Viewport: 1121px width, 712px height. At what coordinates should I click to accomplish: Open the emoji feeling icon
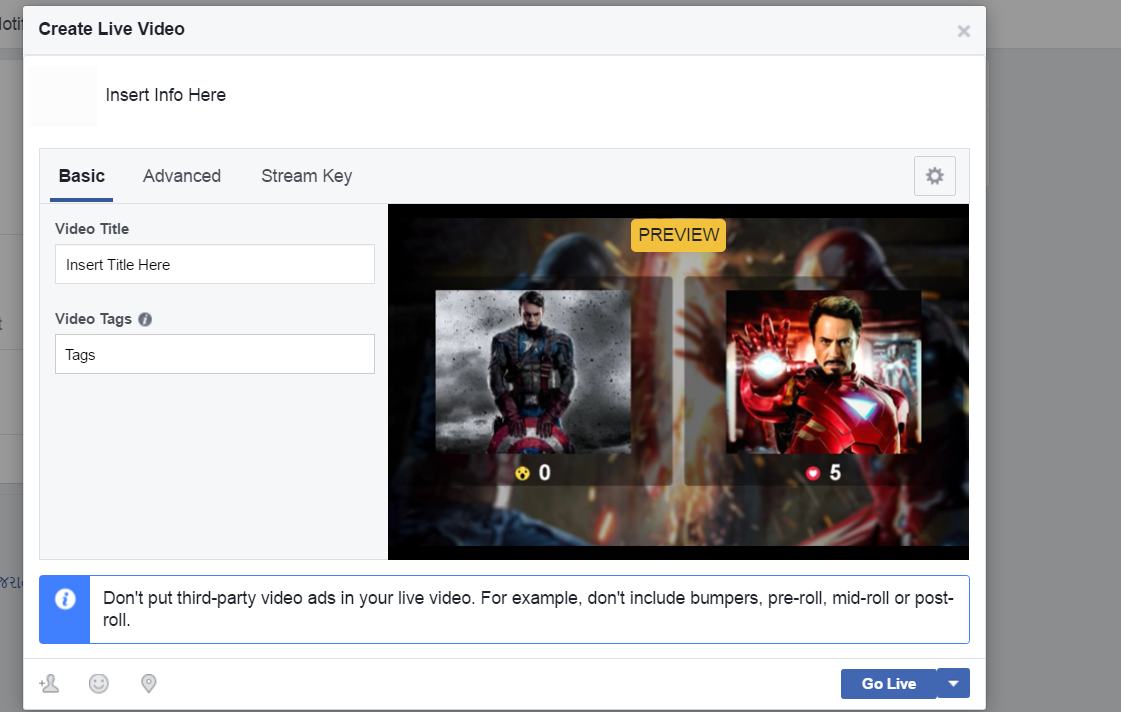coord(99,683)
